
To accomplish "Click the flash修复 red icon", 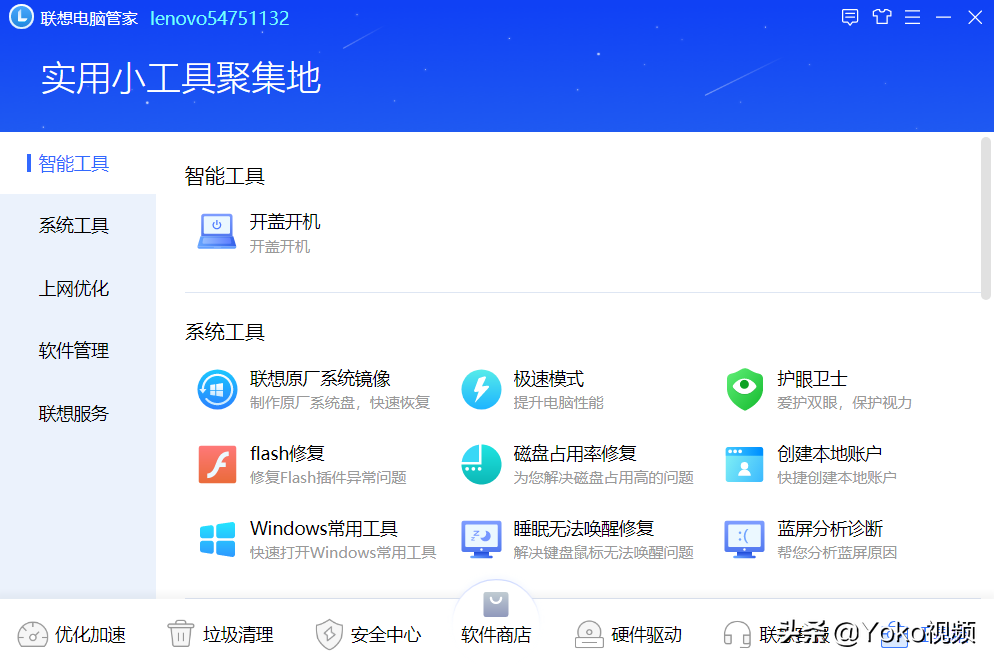I will (x=217, y=464).
